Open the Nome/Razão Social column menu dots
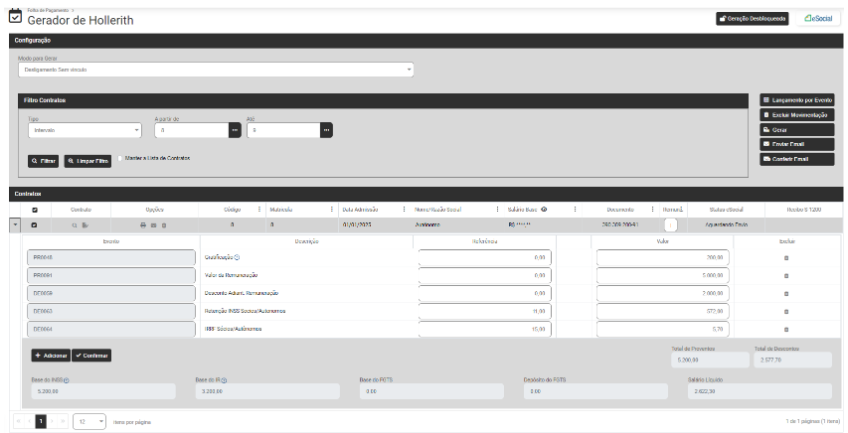Image resolution: width=848 pixels, height=433 pixels. point(498,210)
